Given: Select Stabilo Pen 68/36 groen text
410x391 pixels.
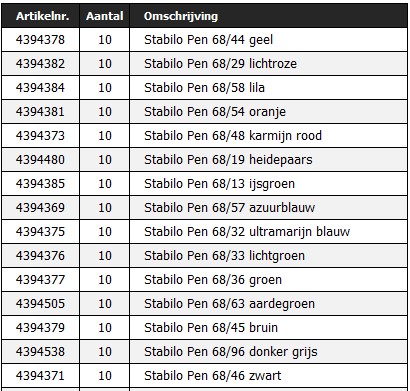Looking at the screenshot, I should click(x=213, y=280).
